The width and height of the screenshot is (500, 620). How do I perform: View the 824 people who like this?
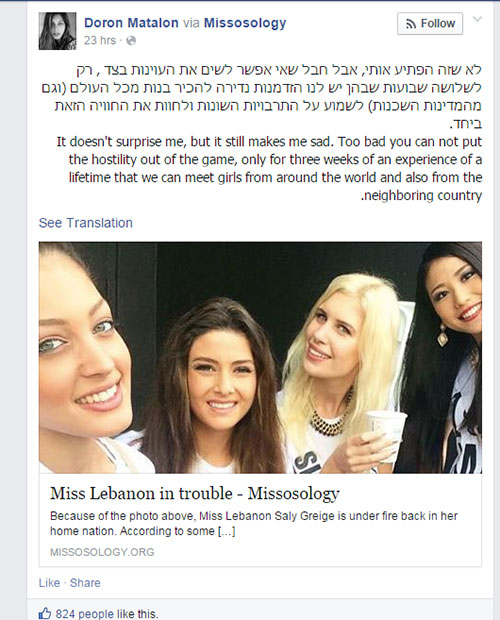[106, 614]
